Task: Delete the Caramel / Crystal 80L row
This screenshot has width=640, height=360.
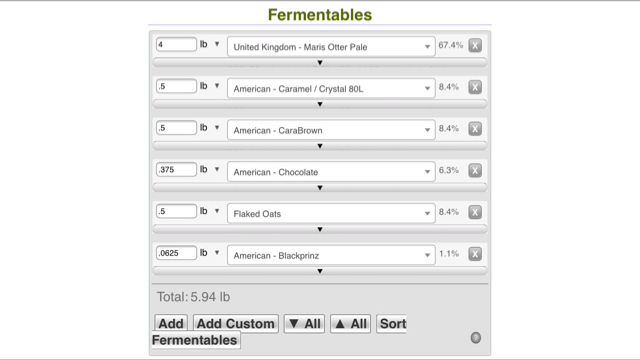Action: tap(475, 87)
